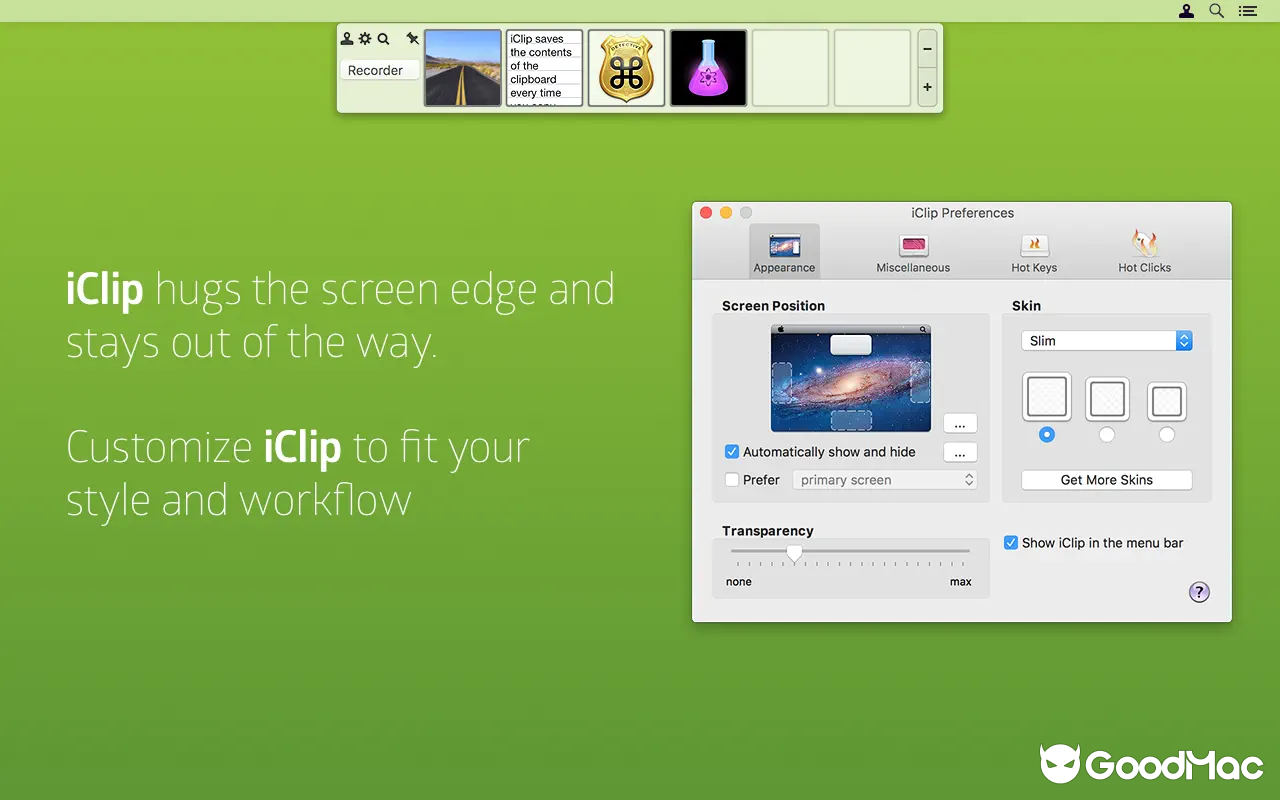Adjust the Transparency slider handle

(x=795, y=551)
